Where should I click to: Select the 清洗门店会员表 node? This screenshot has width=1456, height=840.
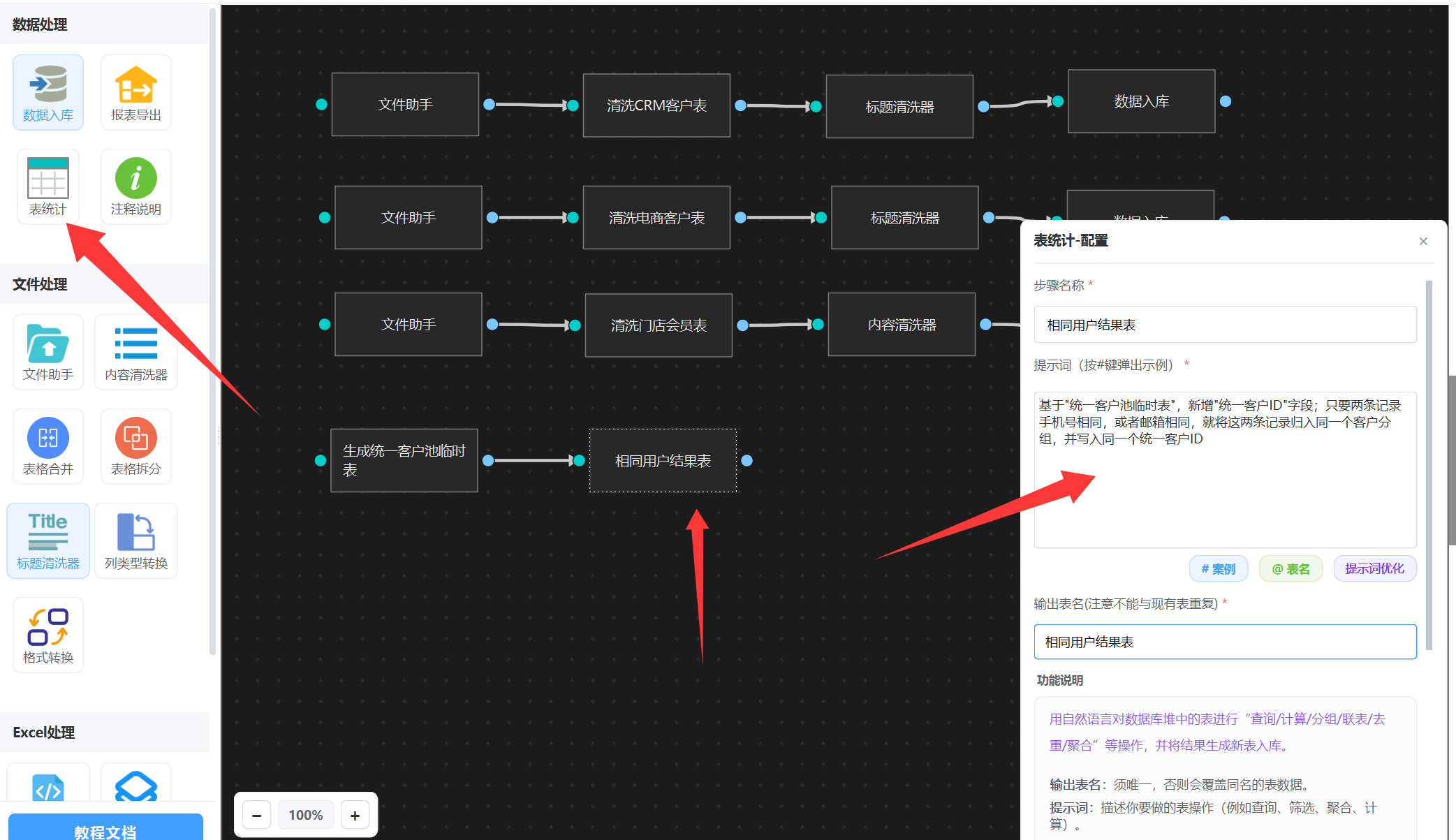click(659, 325)
